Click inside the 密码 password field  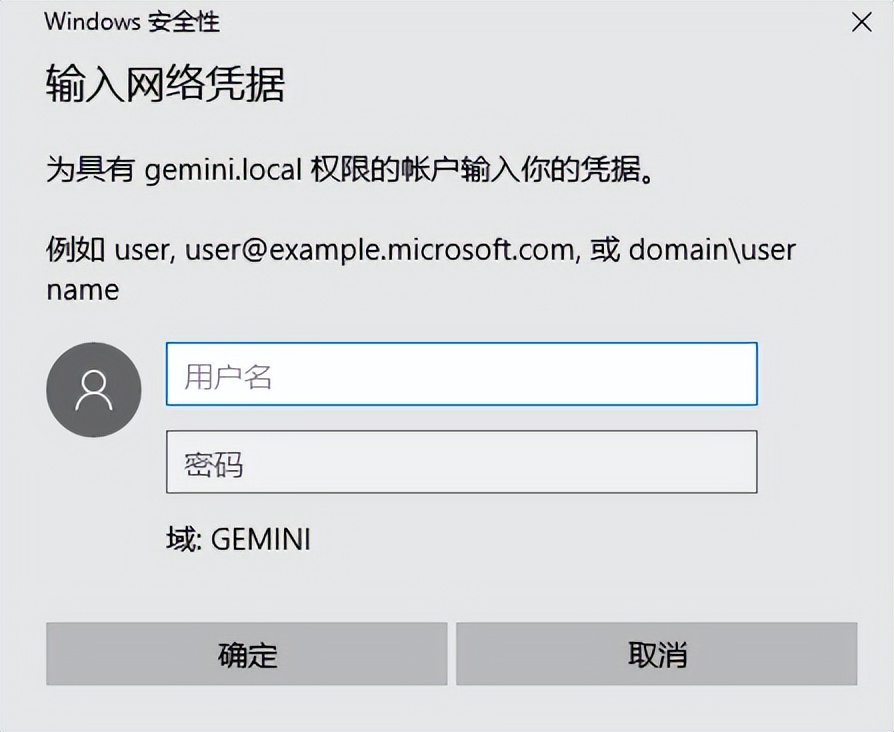[460, 462]
